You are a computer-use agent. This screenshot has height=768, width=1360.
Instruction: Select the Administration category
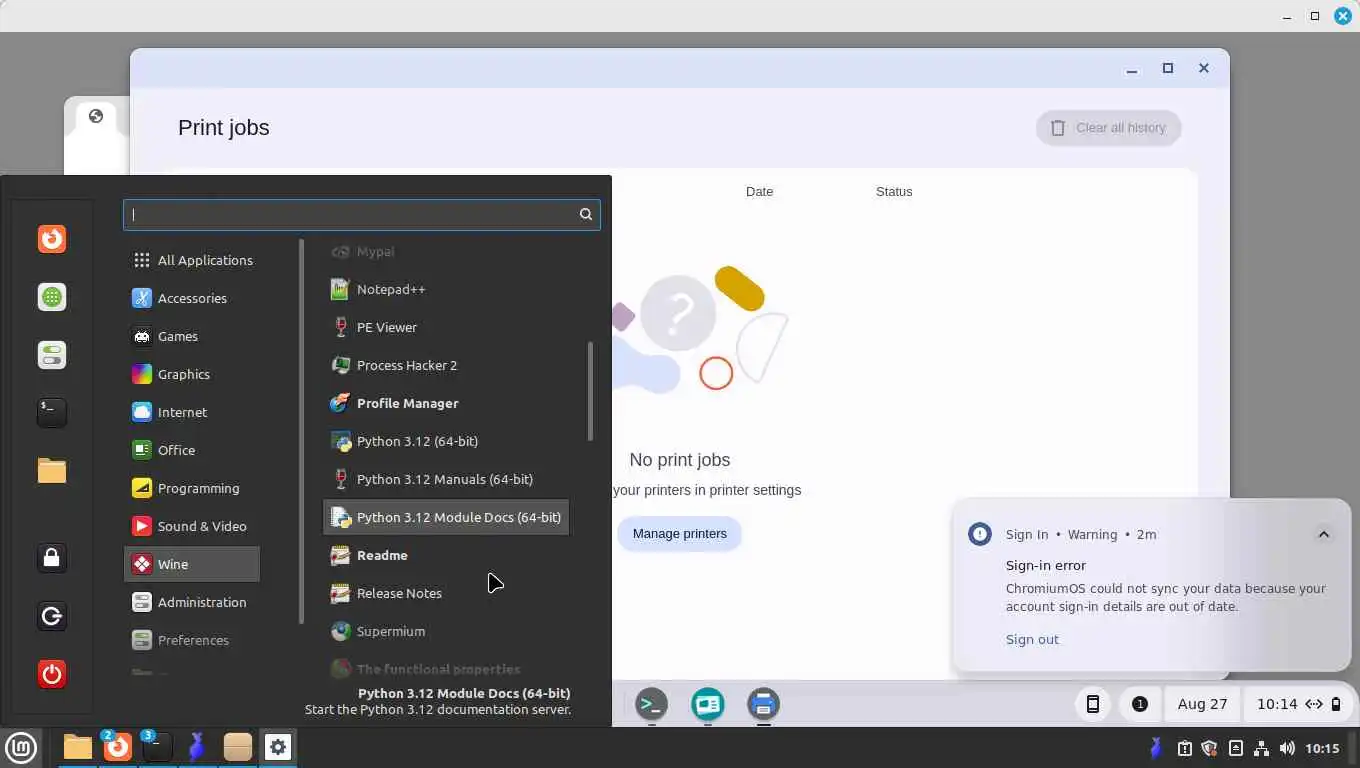point(191,602)
